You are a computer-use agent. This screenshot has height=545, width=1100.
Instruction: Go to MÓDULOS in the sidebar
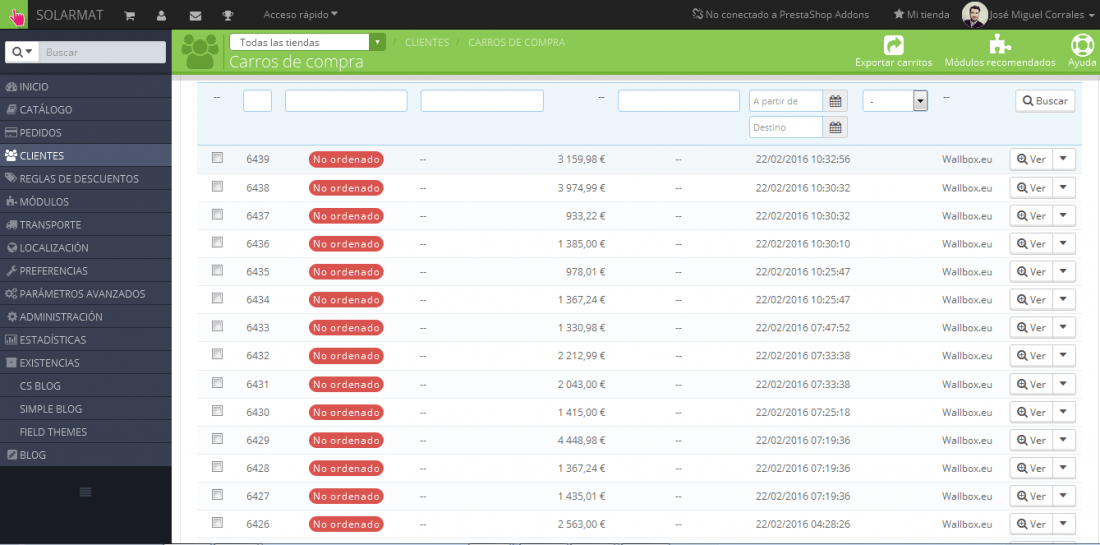click(86, 201)
